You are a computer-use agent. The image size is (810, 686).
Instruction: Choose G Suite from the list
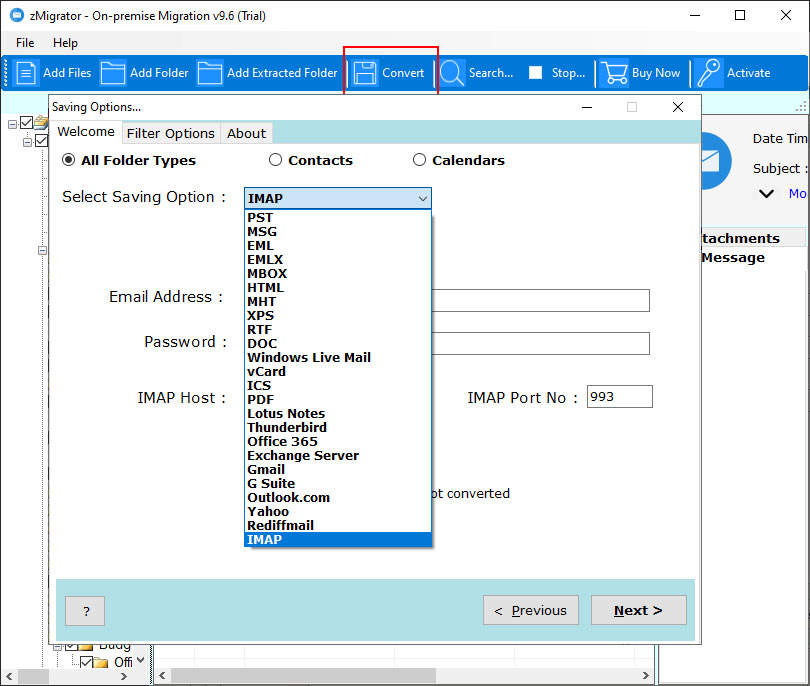click(338, 483)
